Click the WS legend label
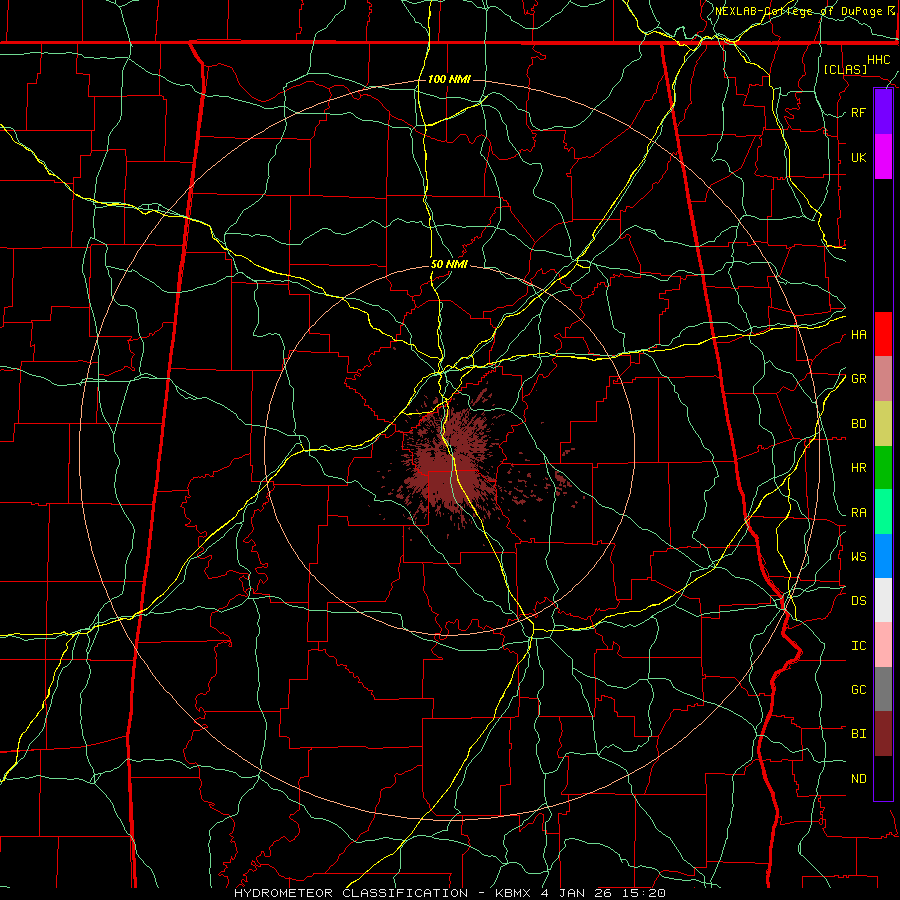 click(x=858, y=557)
